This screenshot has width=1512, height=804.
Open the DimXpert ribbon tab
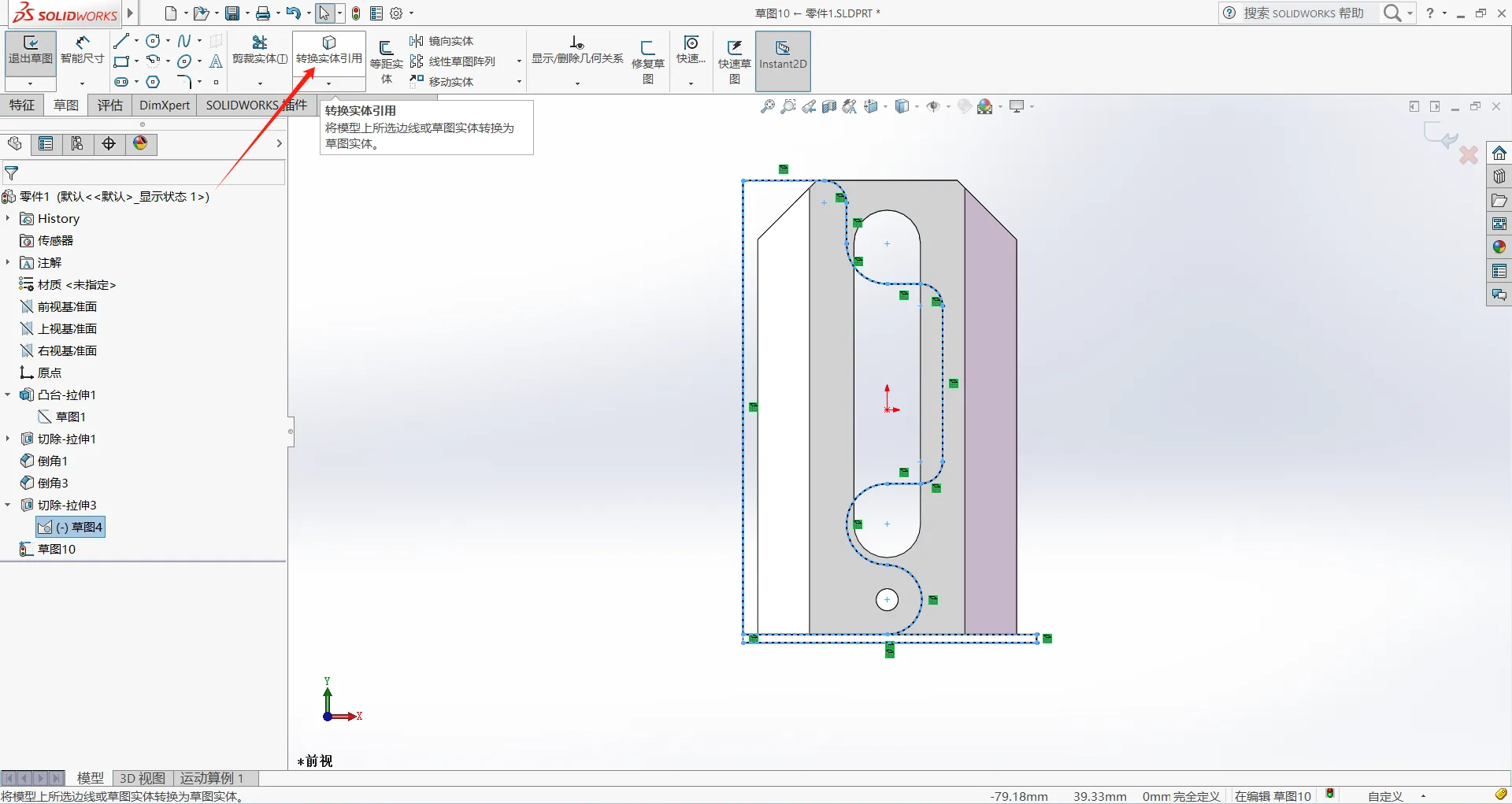click(165, 106)
